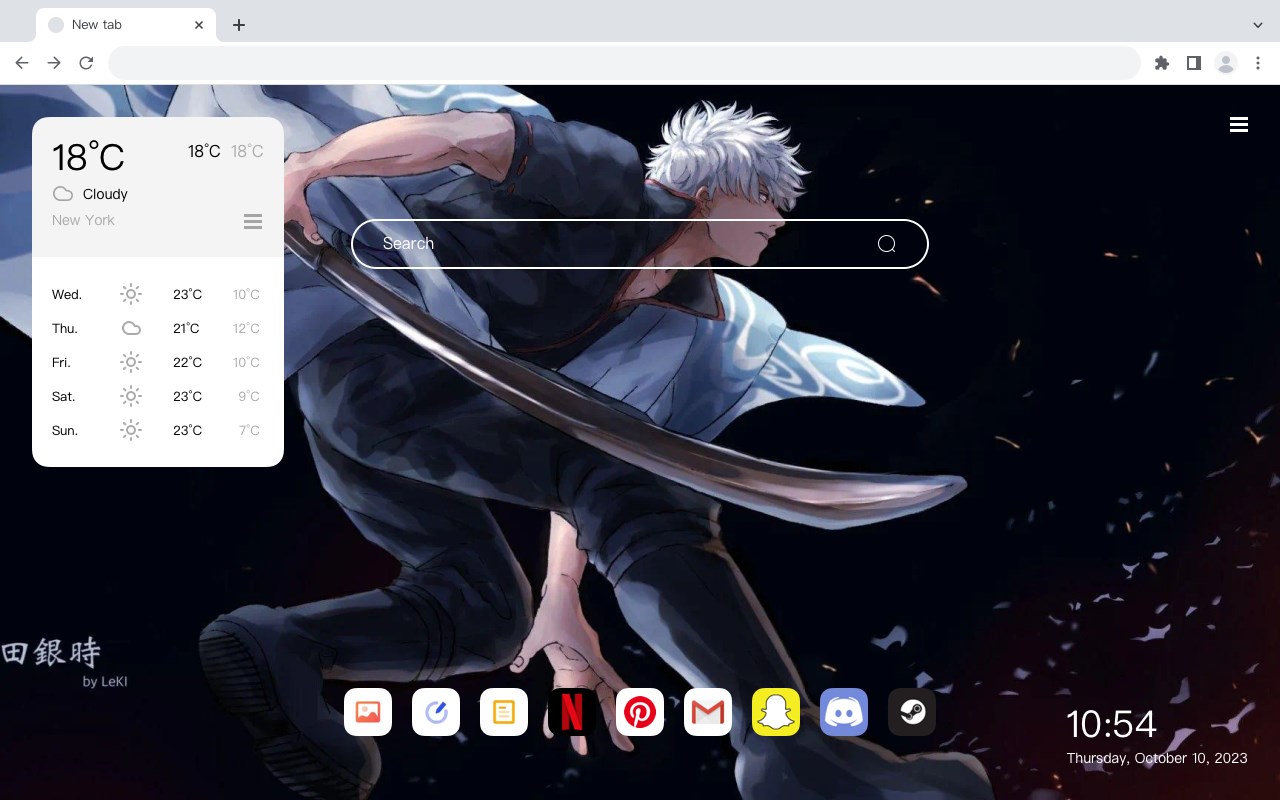
Task: Click the browser address bar
Action: (624, 63)
